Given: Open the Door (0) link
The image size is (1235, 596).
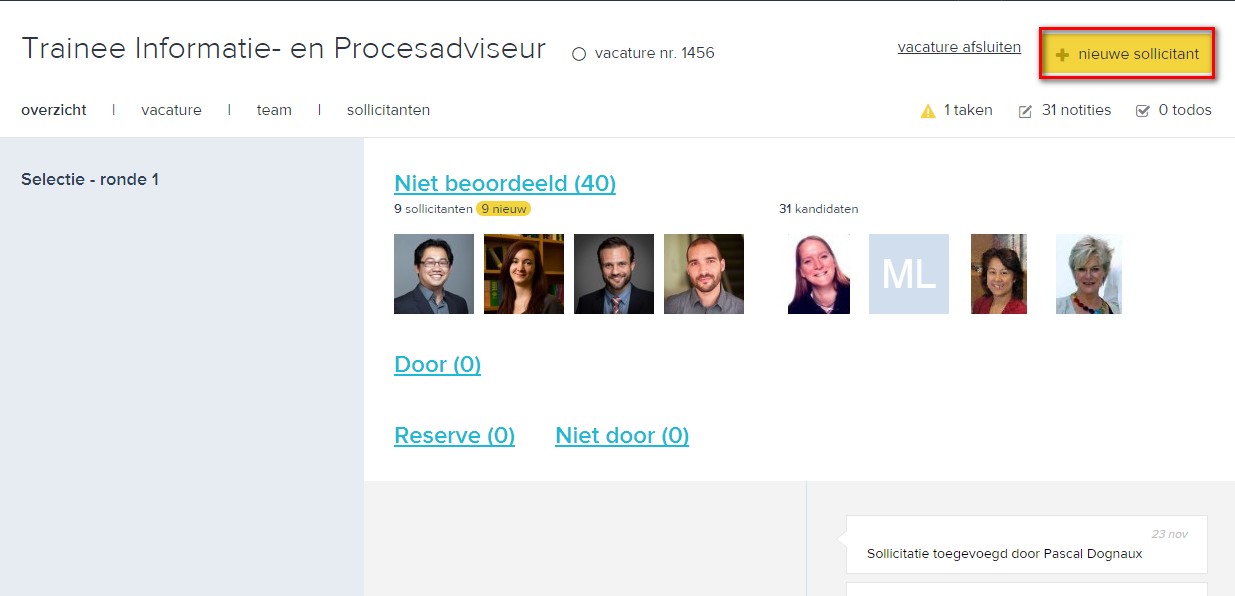Looking at the screenshot, I should (x=437, y=364).
